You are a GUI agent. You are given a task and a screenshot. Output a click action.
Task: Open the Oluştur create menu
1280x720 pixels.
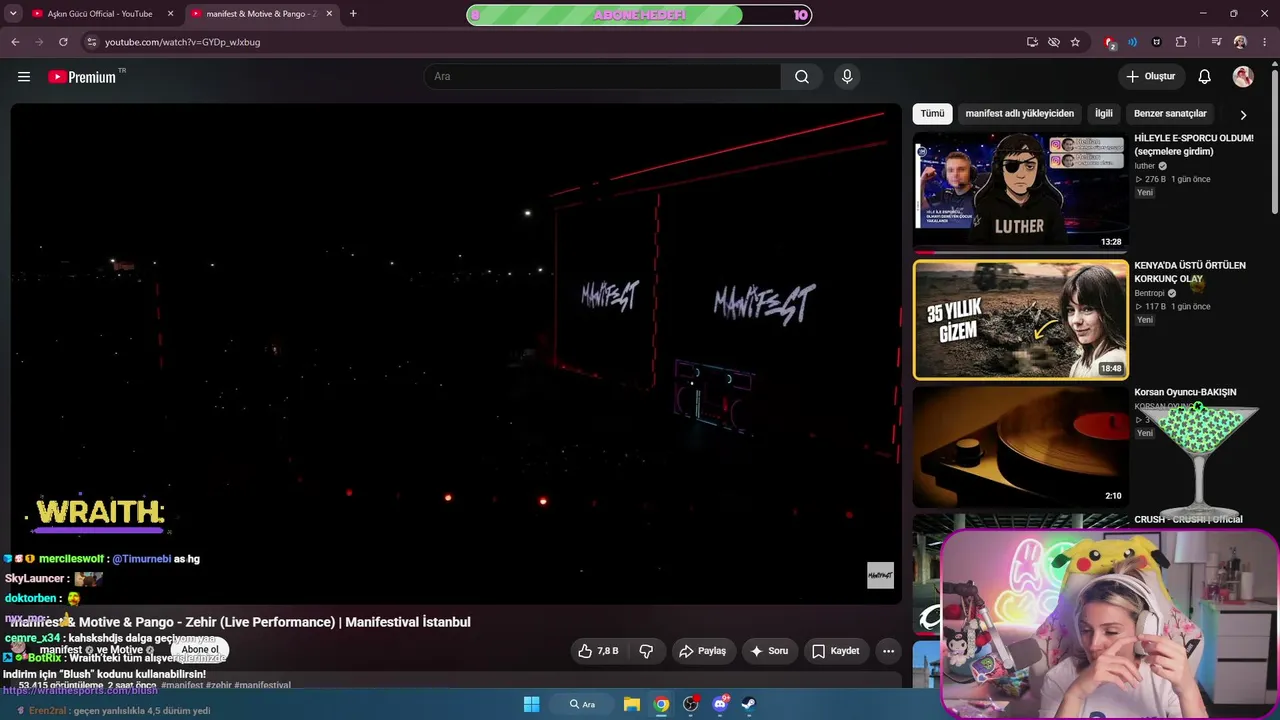pyautogui.click(x=1151, y=77)
